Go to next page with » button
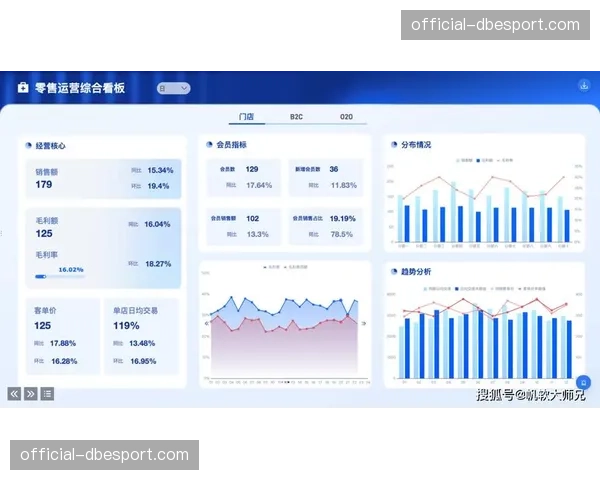 click(x=31, y=394)
